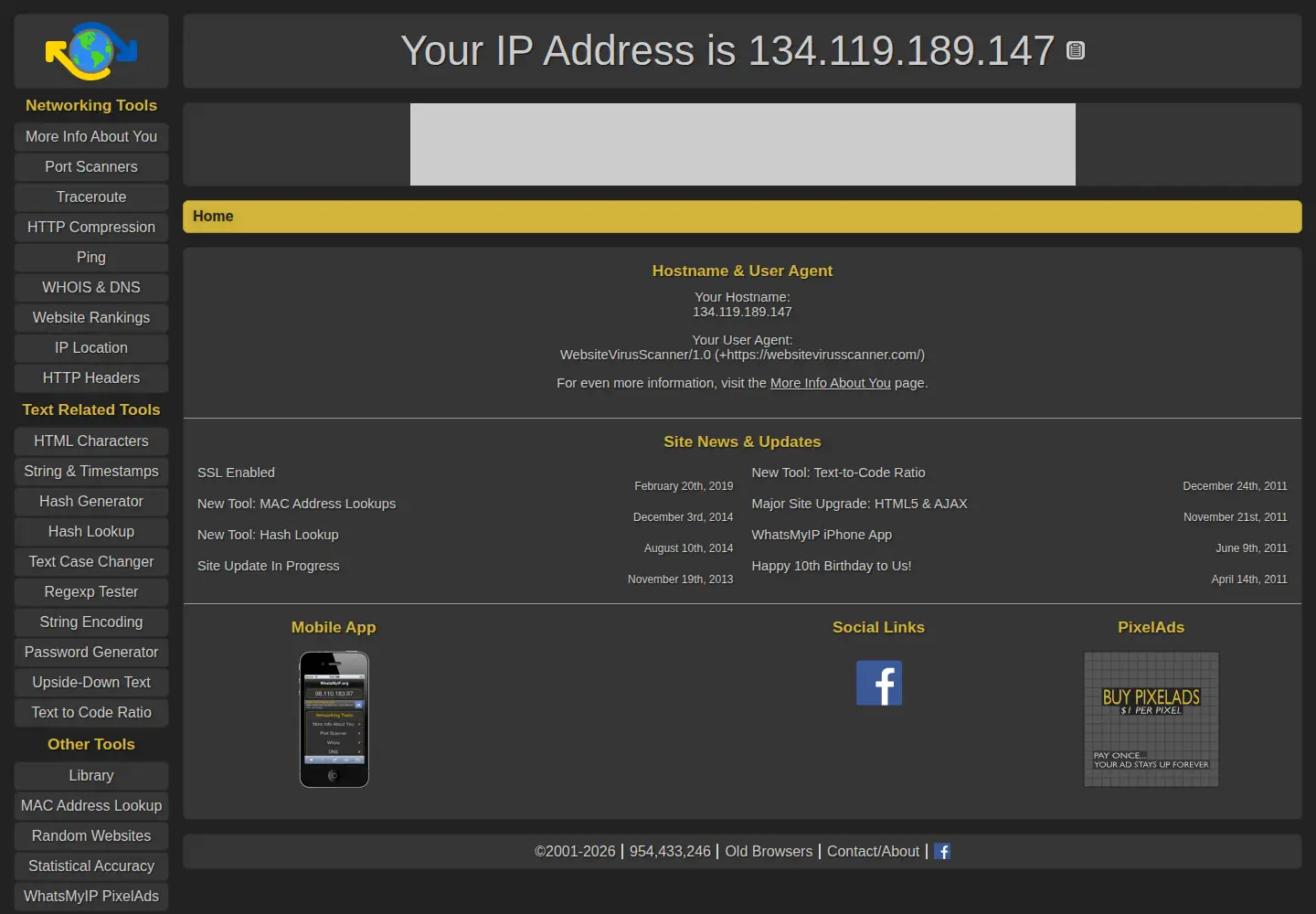The width and height of the screenshot is (1316, 914).
Task: Select HTTP Compression in sidebar
Action: (x=91, y=227)
